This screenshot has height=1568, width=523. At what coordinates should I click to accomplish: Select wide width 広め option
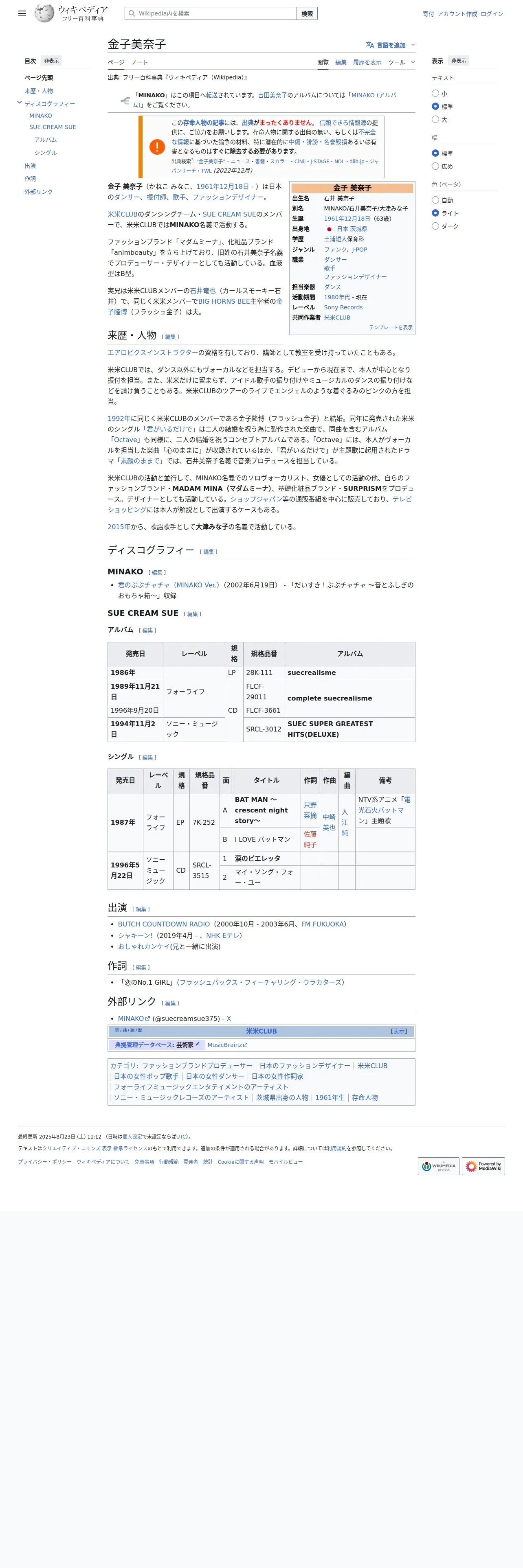point(435,166)
